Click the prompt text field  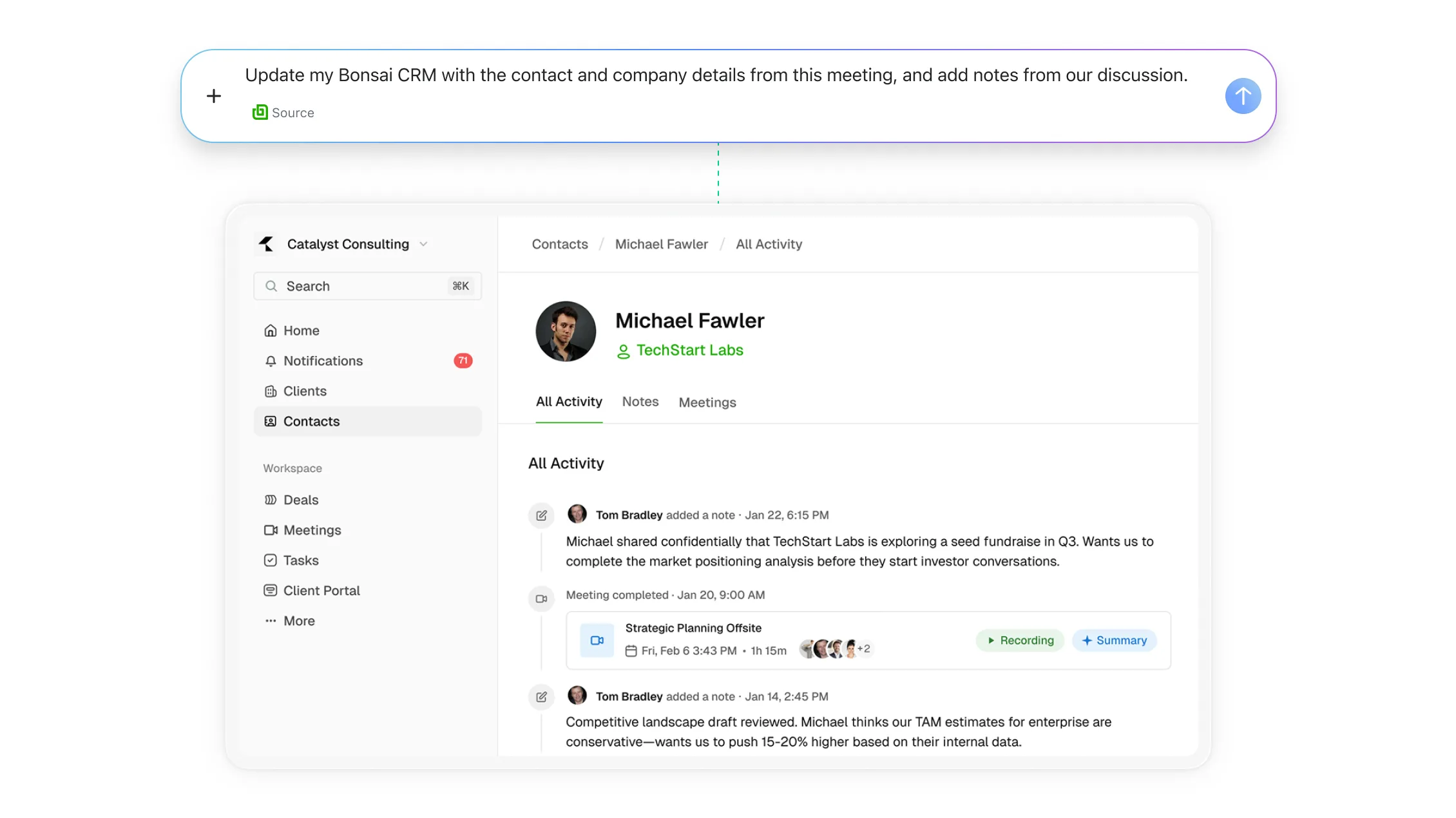(716, 75)
